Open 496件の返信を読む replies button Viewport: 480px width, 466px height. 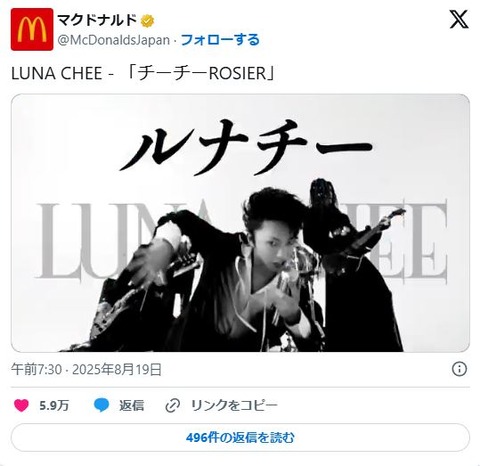click(x=240, y=437)
